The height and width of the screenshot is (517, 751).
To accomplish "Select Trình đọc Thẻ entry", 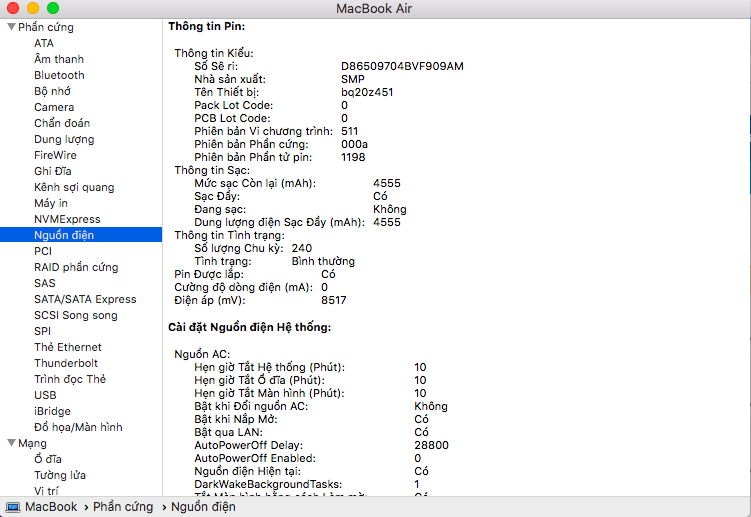I will [x=70, y=379].
